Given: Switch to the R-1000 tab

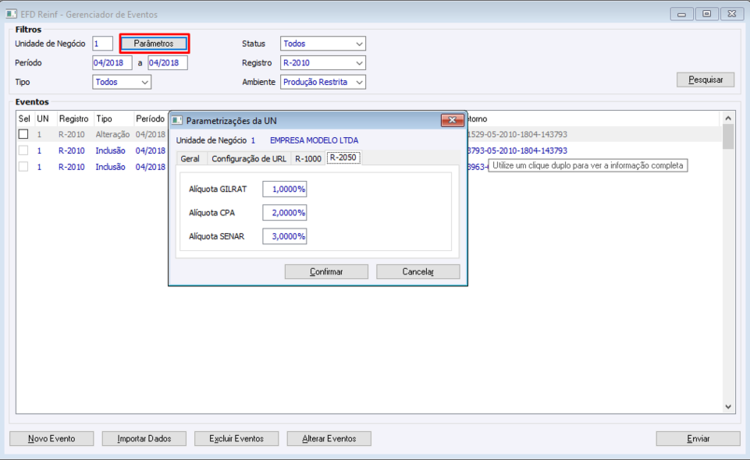Looking at the screenshot, I should [x=308, y=159].
